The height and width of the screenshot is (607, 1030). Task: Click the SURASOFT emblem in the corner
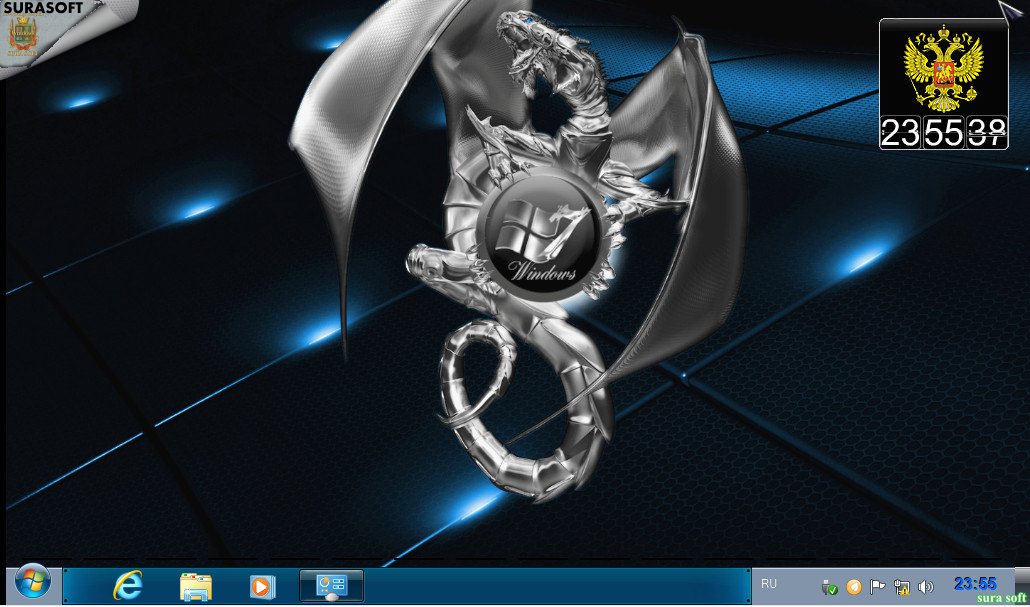23,36
